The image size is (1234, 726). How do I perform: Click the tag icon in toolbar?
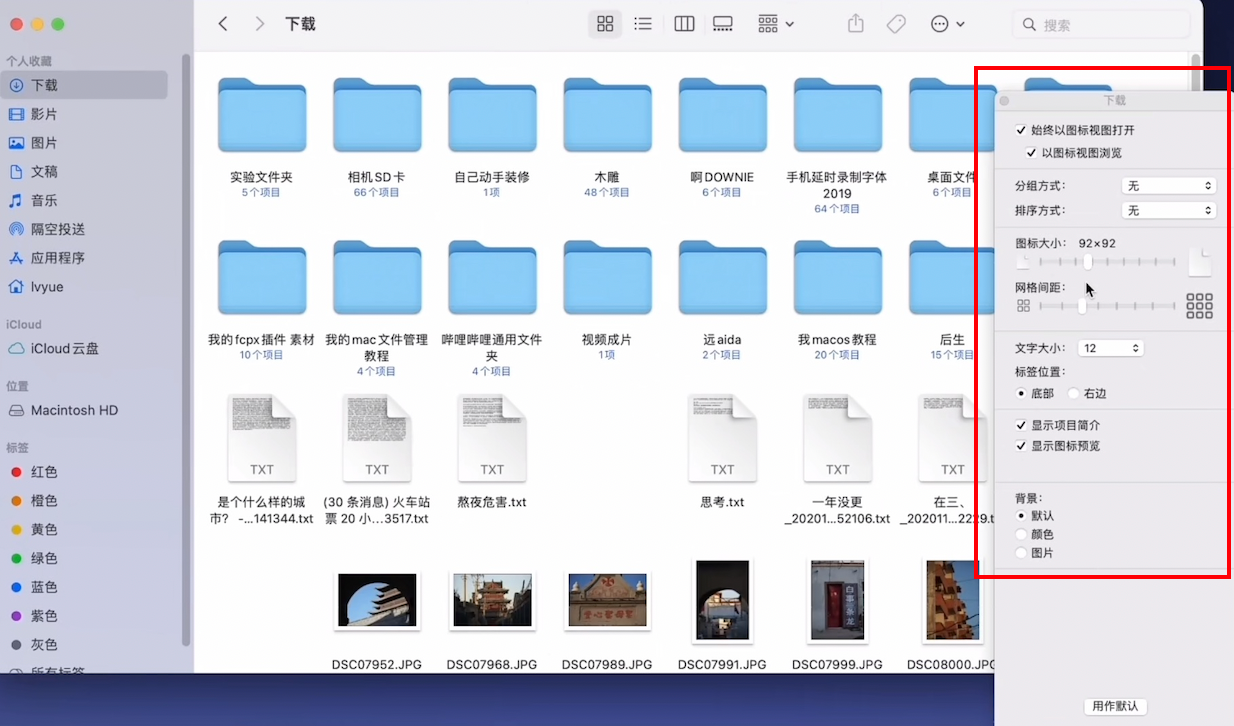click(x=896, y=24)
